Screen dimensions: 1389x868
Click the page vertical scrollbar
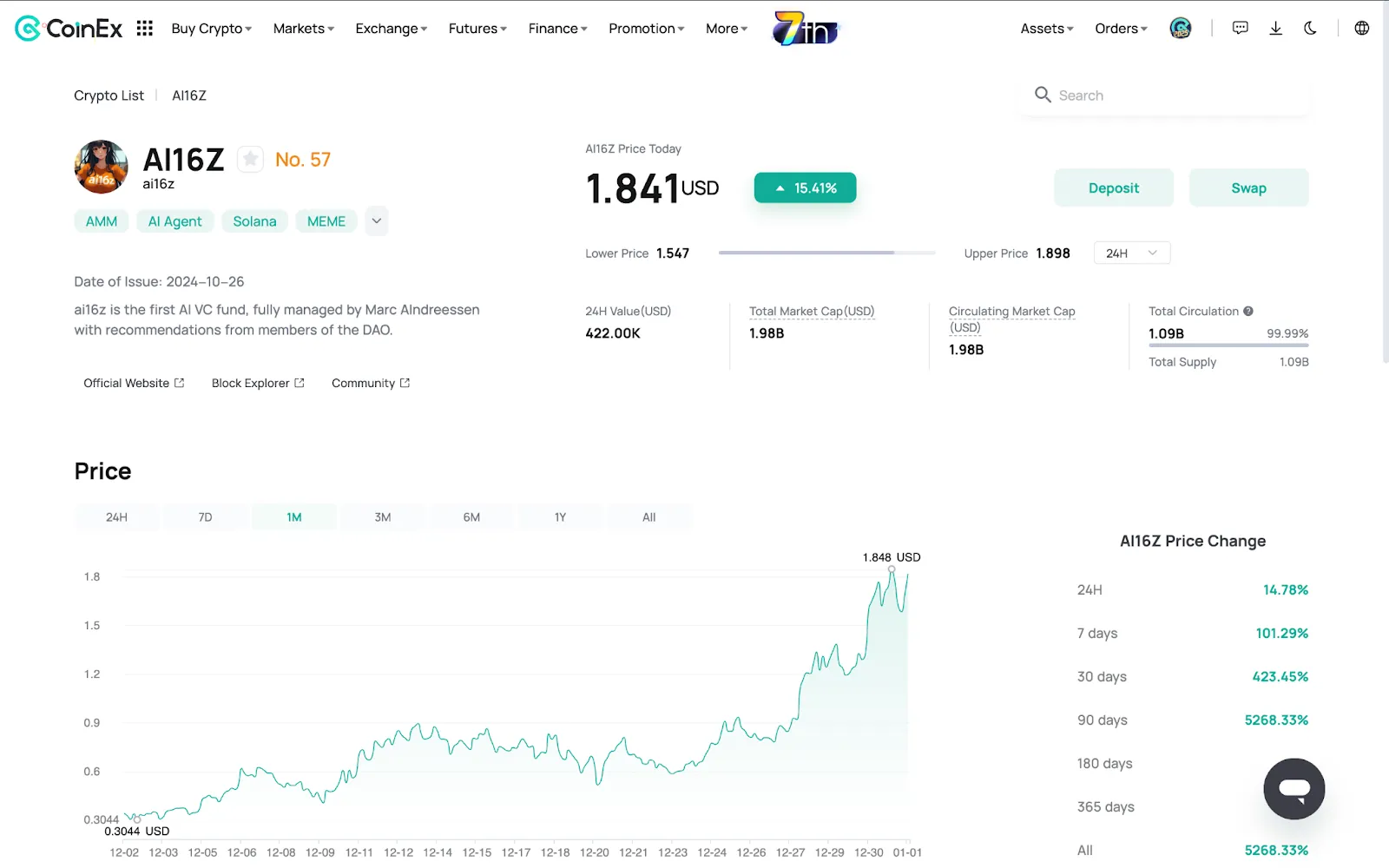point(1385,182)
